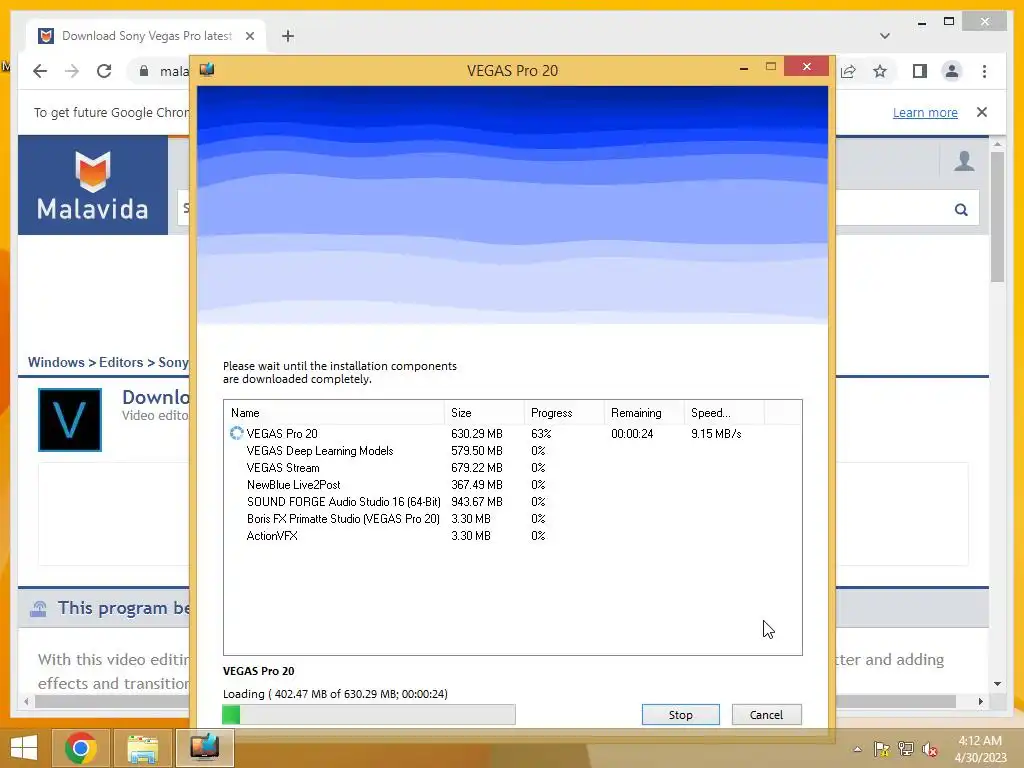Viewport: 1024px width, 768px height.
Task: Click the Name column header
Action: (334, 413)
